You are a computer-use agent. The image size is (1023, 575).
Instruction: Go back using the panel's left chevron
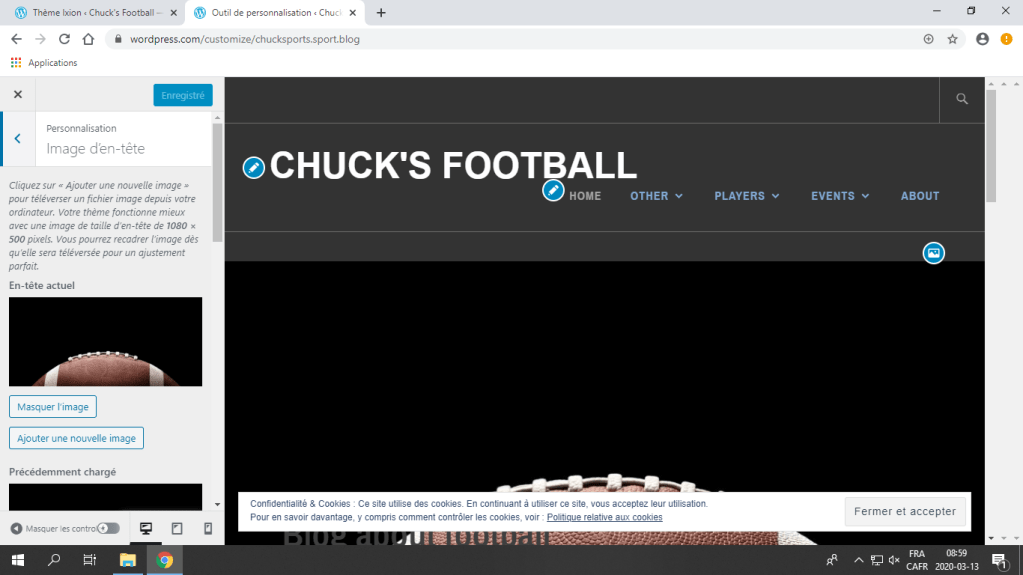pos(17,139)
